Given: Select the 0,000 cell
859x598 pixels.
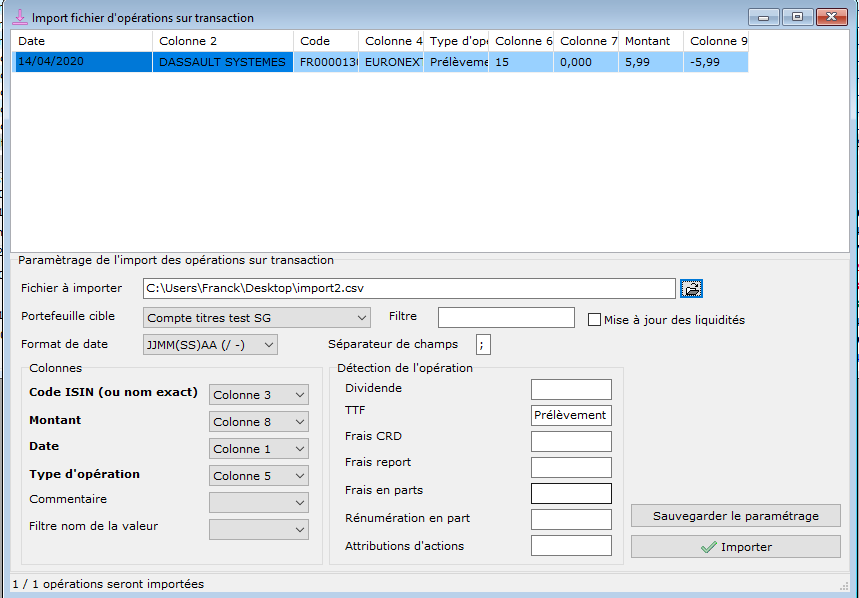Looking at the screenshot, I should (x=586, y=62).
